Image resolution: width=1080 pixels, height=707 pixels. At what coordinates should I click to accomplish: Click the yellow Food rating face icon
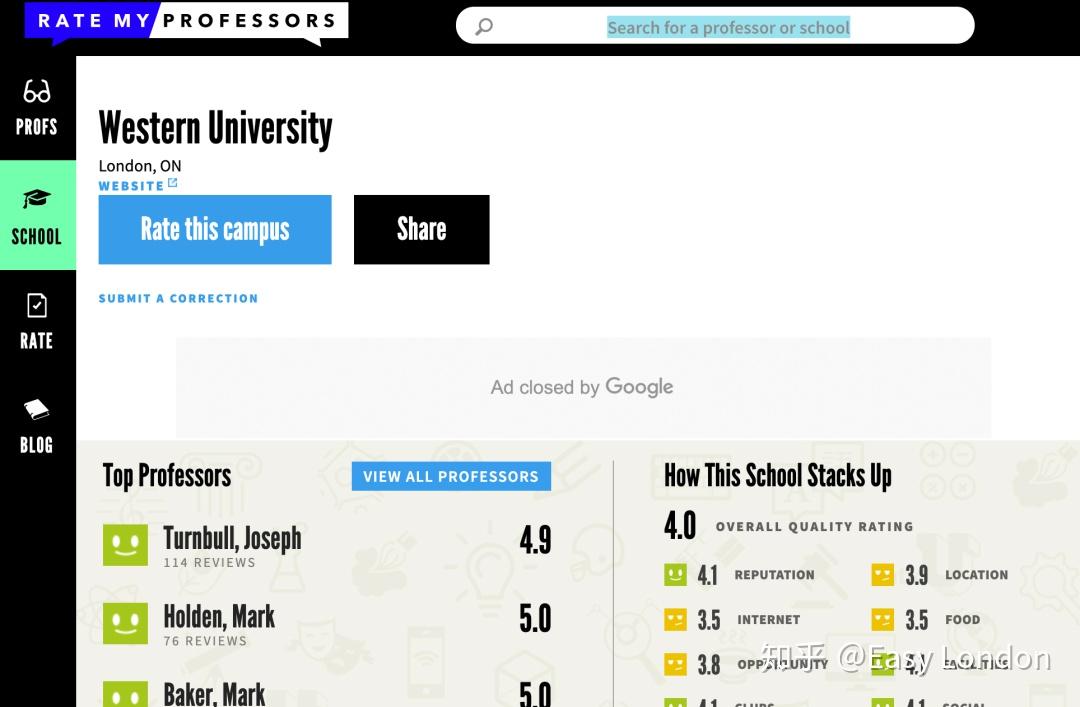[x=882, y=620]
